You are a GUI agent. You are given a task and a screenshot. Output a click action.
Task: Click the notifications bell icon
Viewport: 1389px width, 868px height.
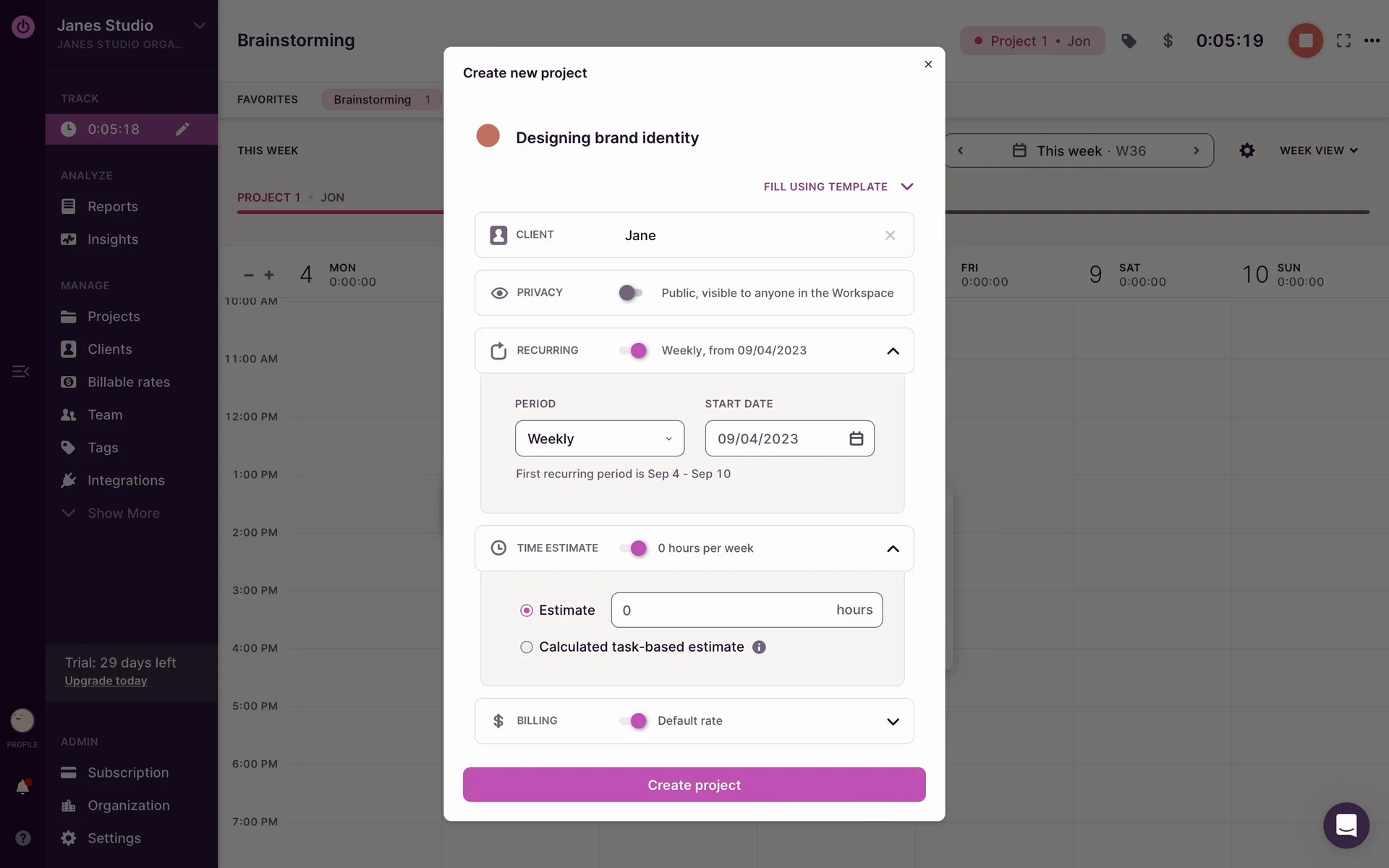(x=22, y=787)
